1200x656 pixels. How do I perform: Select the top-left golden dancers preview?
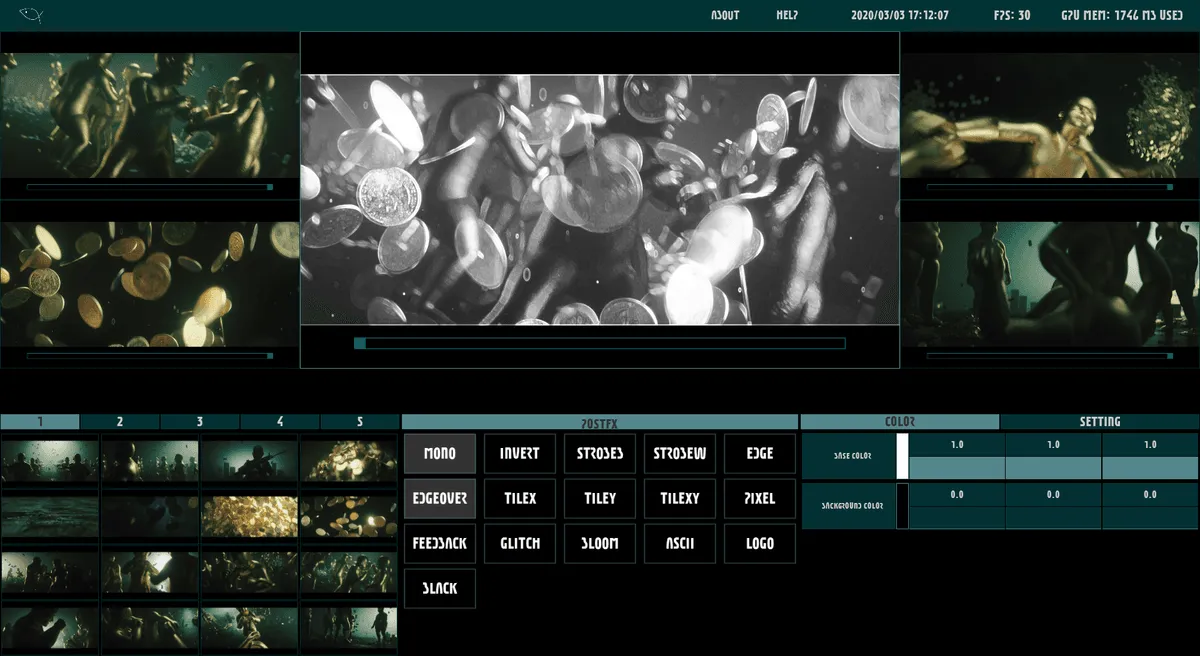(x=150, y=115)
